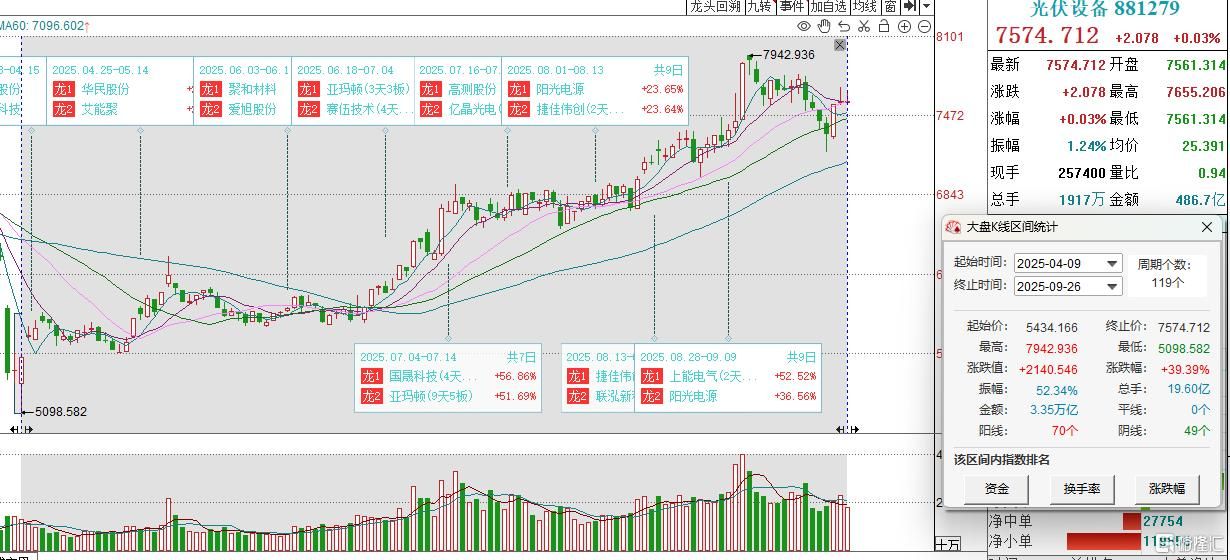This screenshot has width=1230, height=560.
Task: Toggle the eye visibility icon above chart
Action: 804,26
